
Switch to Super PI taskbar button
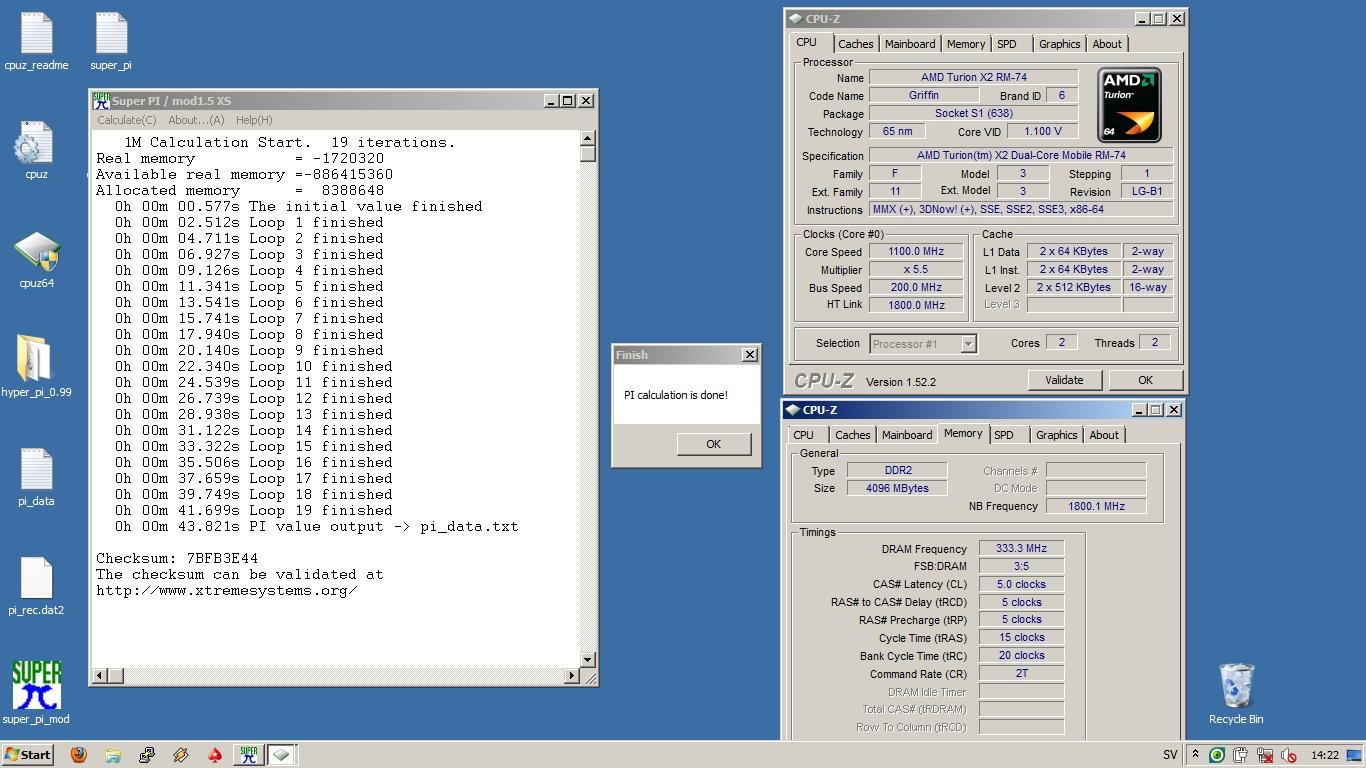248,755
